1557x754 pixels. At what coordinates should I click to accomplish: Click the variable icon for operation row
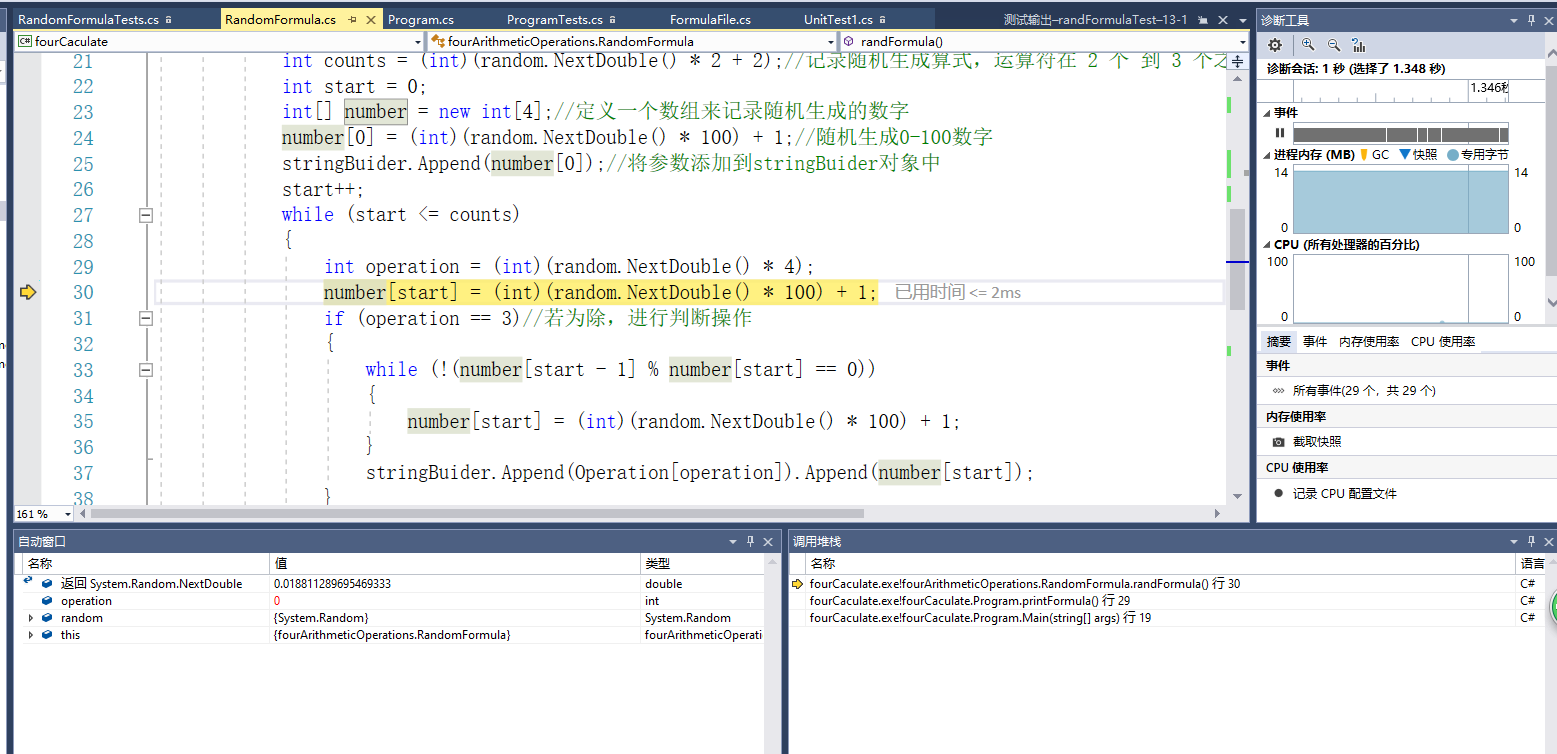pyautogui.click(x=47, y=601)
